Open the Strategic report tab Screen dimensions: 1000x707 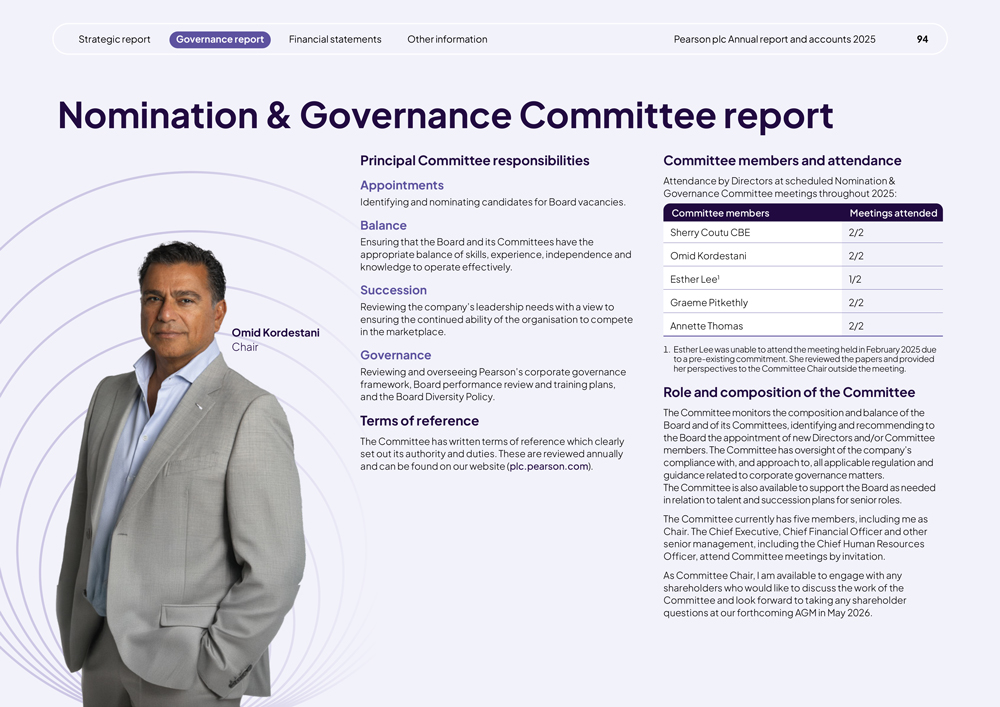coord(114,40)
